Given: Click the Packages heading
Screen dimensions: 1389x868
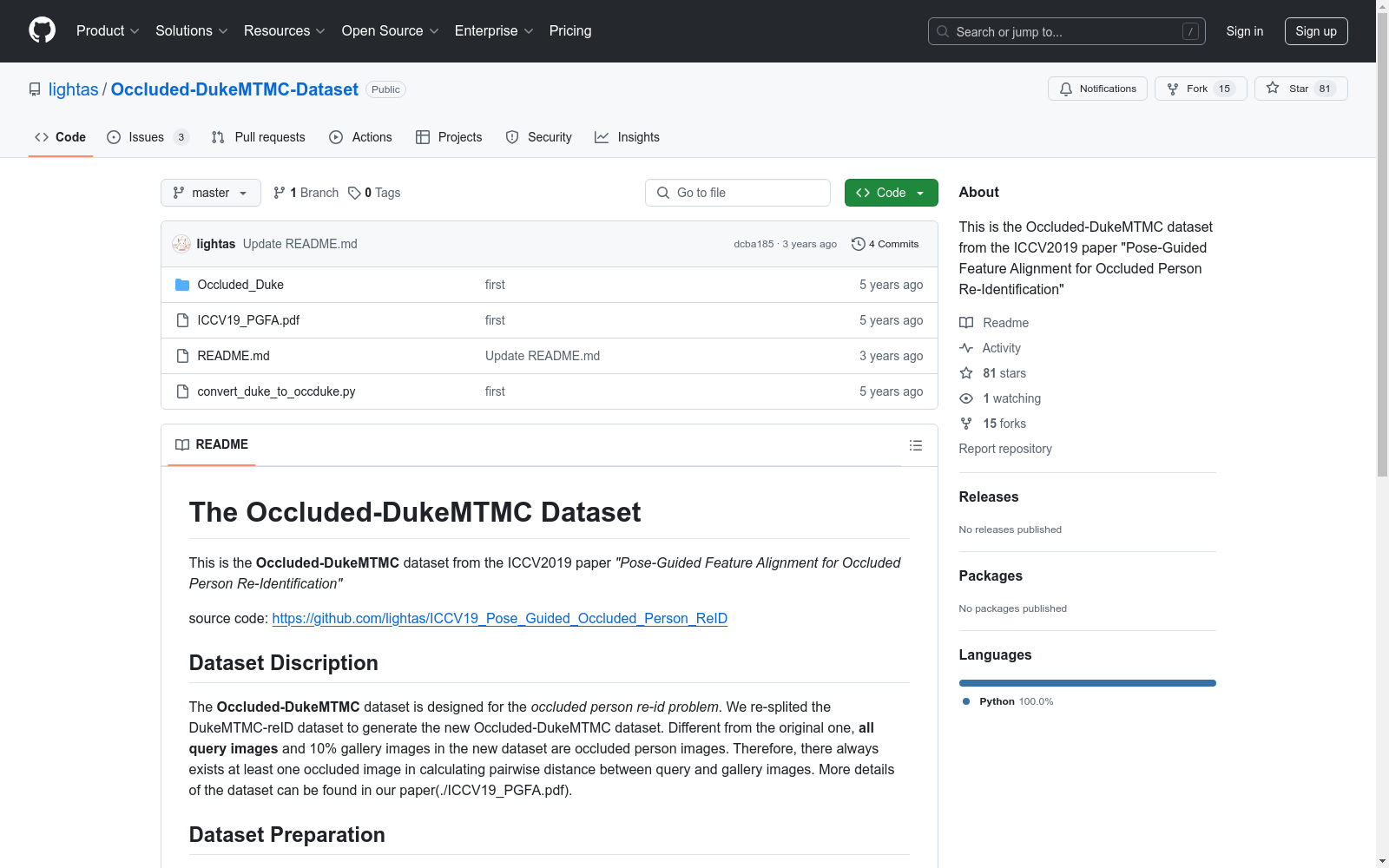Looking at the screenshot, I should (991, 575).
